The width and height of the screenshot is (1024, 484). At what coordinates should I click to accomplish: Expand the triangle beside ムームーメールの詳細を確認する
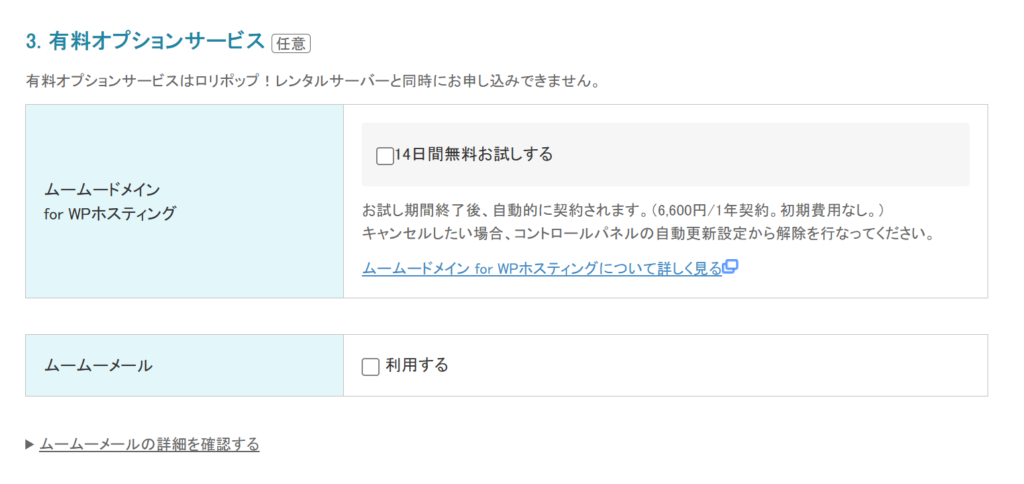(30, 444)
